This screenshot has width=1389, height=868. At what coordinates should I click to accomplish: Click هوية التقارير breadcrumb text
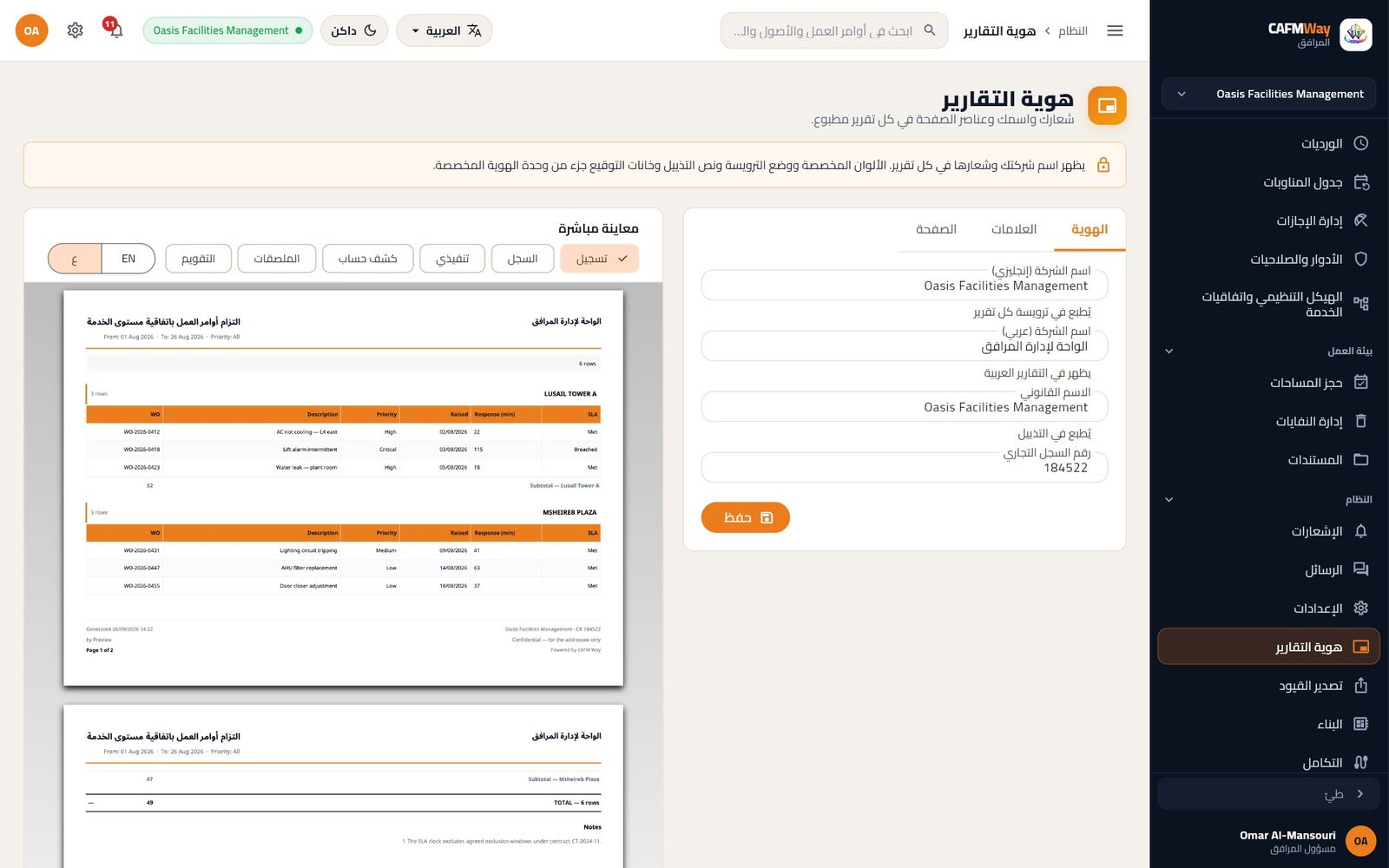pyautogui.click(x=999, y=30)
